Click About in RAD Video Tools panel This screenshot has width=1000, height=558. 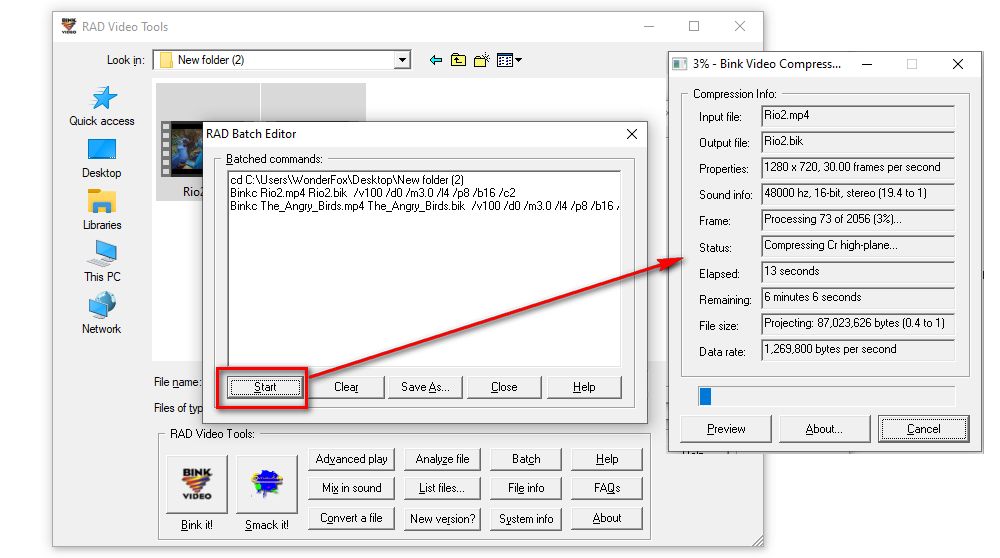point(607,518)
